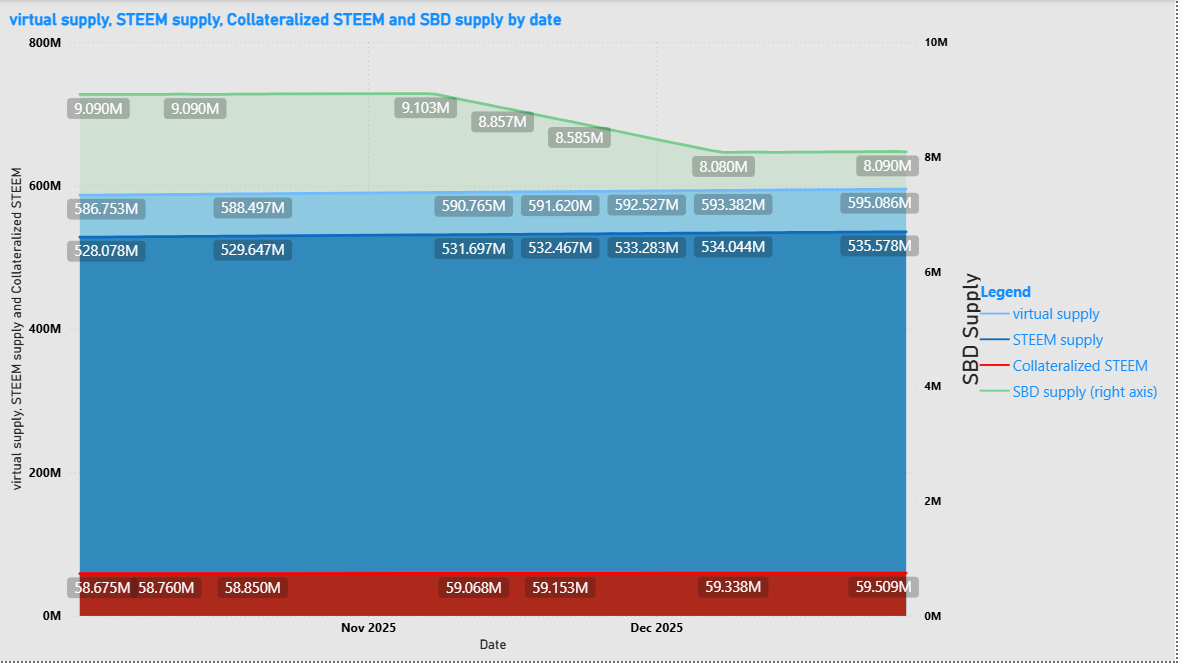Click data label 59.068M
Screen dimensions: 1178x664
pyautogui.click(x=473, y=587)
